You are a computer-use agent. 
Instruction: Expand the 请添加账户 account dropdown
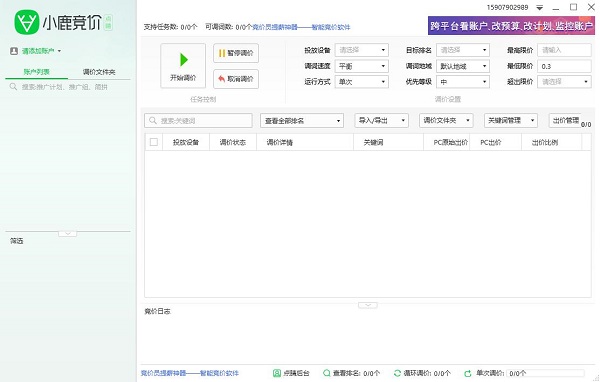[x=41, y=51]
